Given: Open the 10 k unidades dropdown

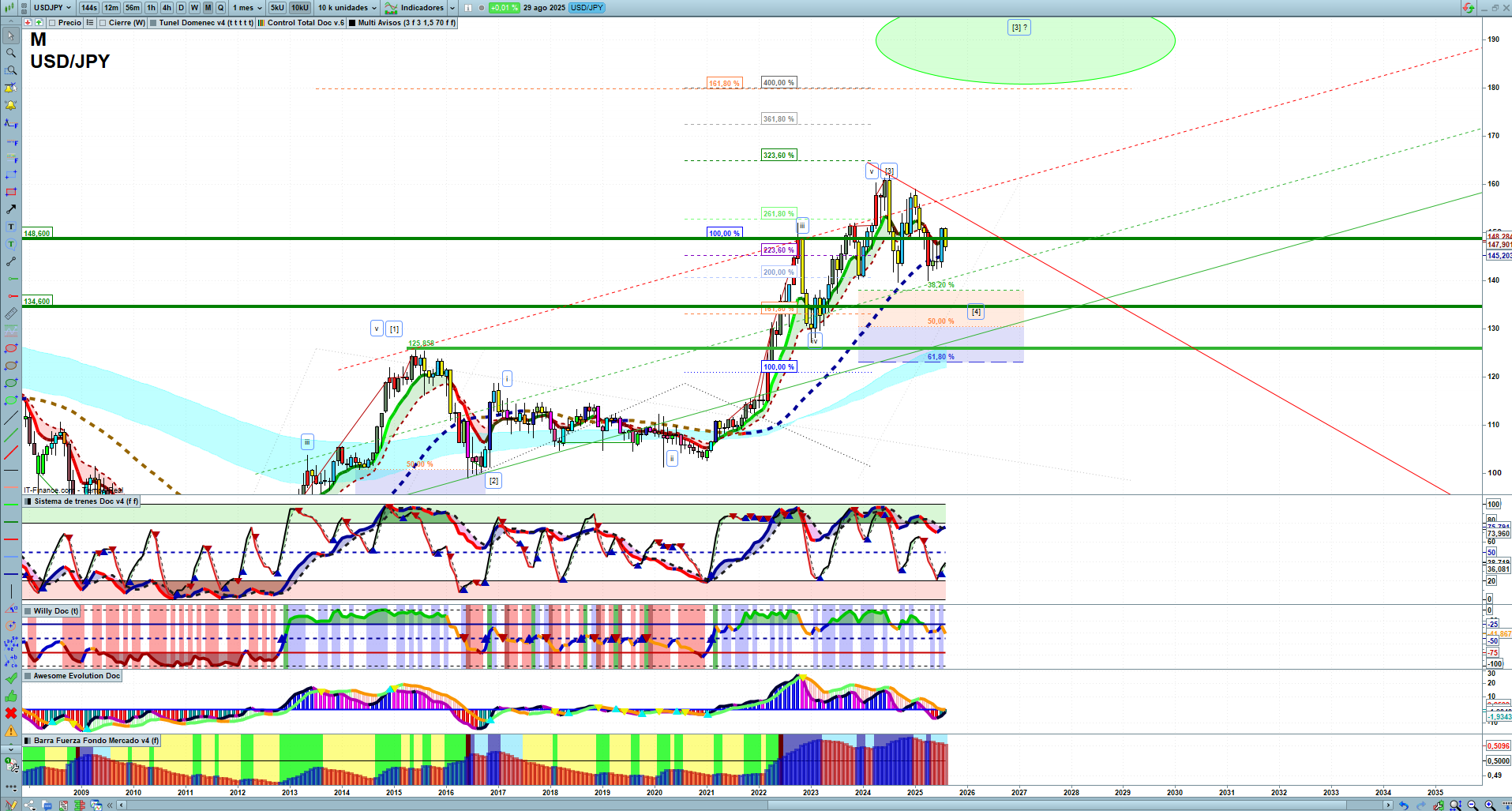Looking at the screenshot, I should [x=347, y=8].
